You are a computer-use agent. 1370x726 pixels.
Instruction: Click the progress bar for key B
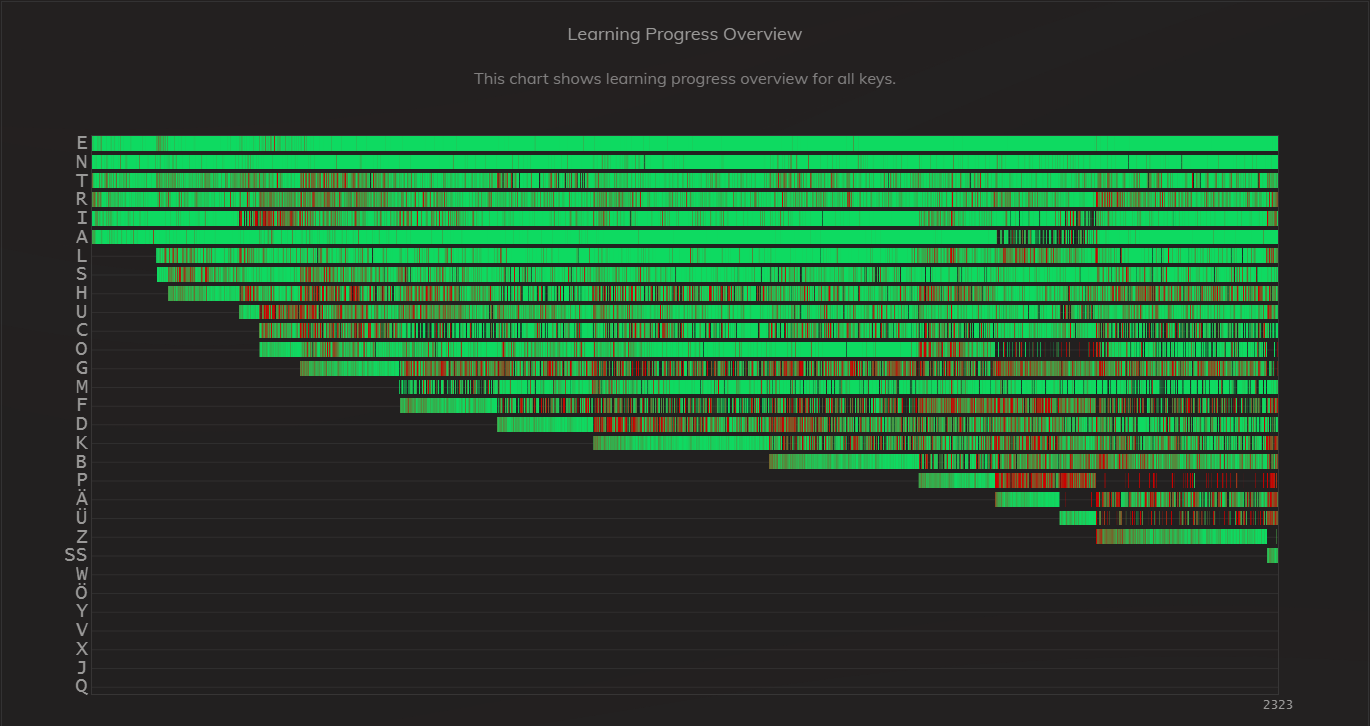(1023, 461)
